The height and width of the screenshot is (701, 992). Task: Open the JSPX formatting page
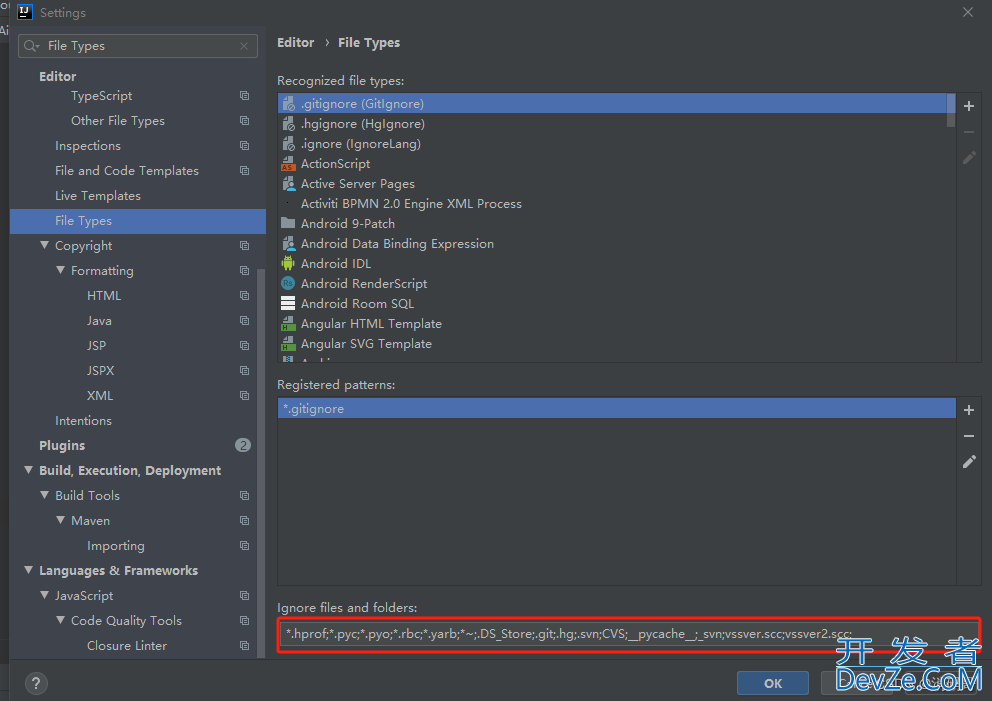(101, 370)
